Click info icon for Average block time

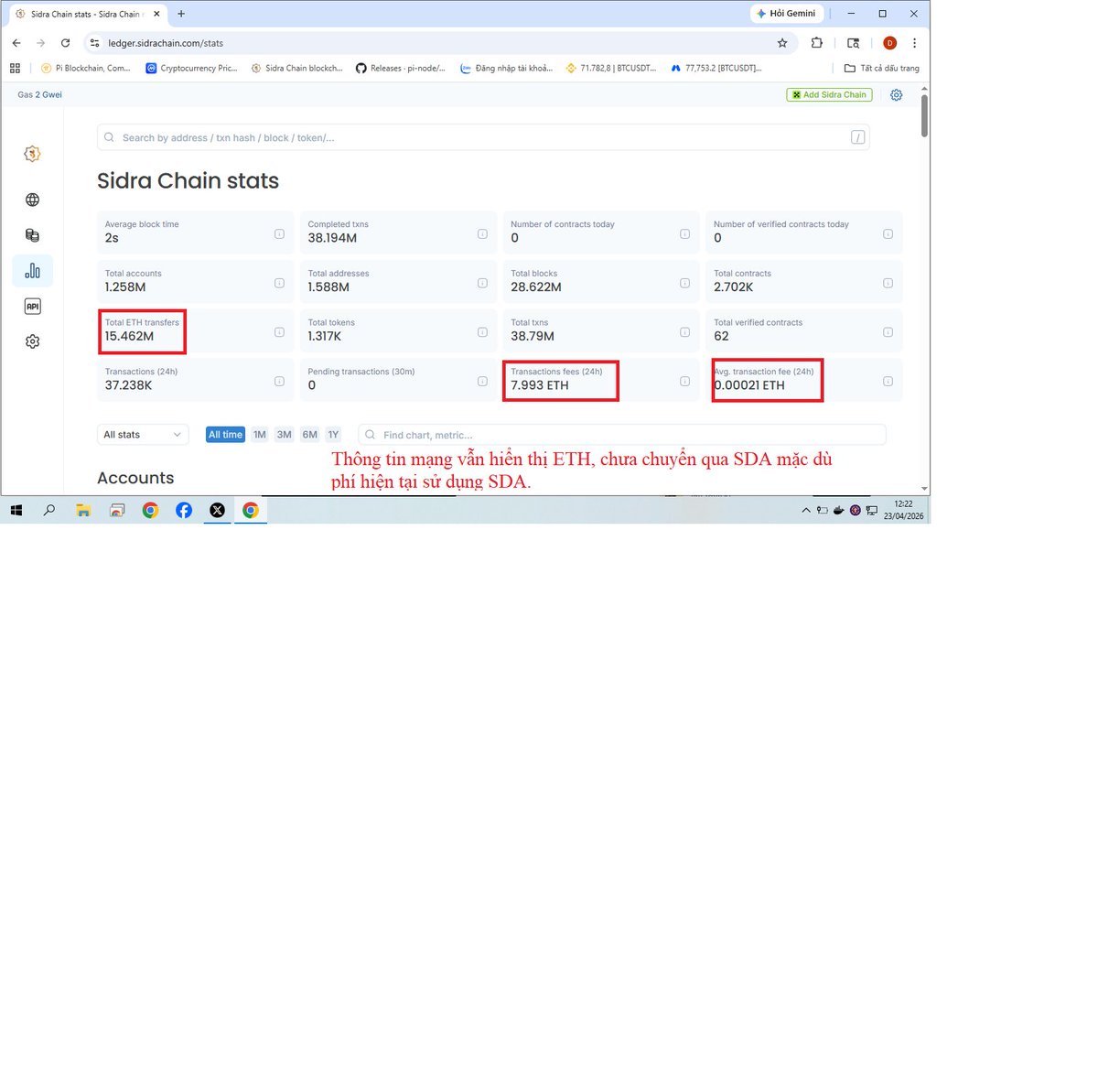tap(279, 233)
